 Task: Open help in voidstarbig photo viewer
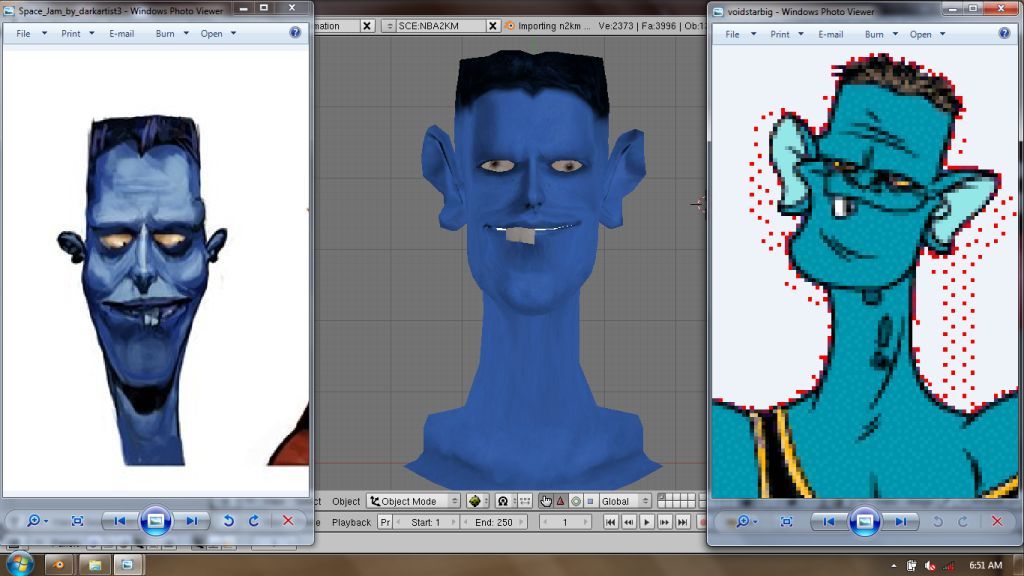1004,33
